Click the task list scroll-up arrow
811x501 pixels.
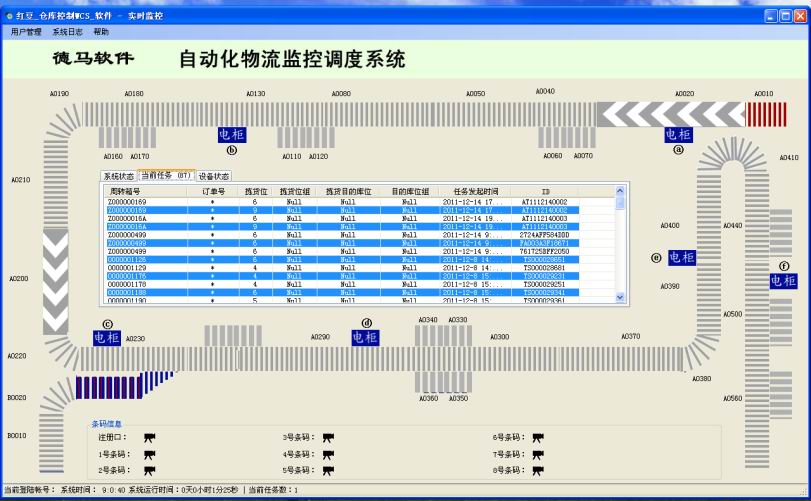[x=620, y=202]
